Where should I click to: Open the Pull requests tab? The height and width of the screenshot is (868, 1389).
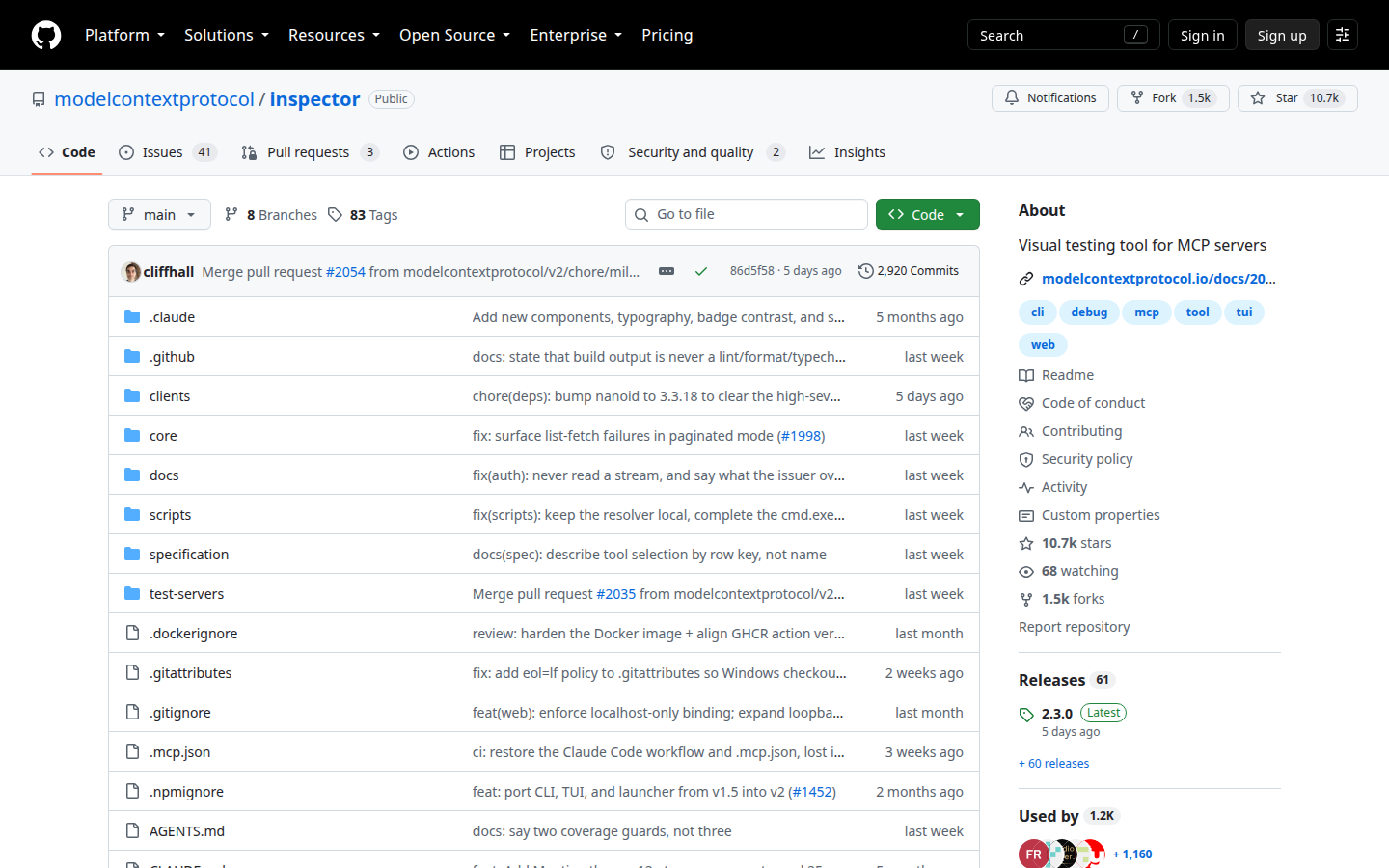[310, 152]
